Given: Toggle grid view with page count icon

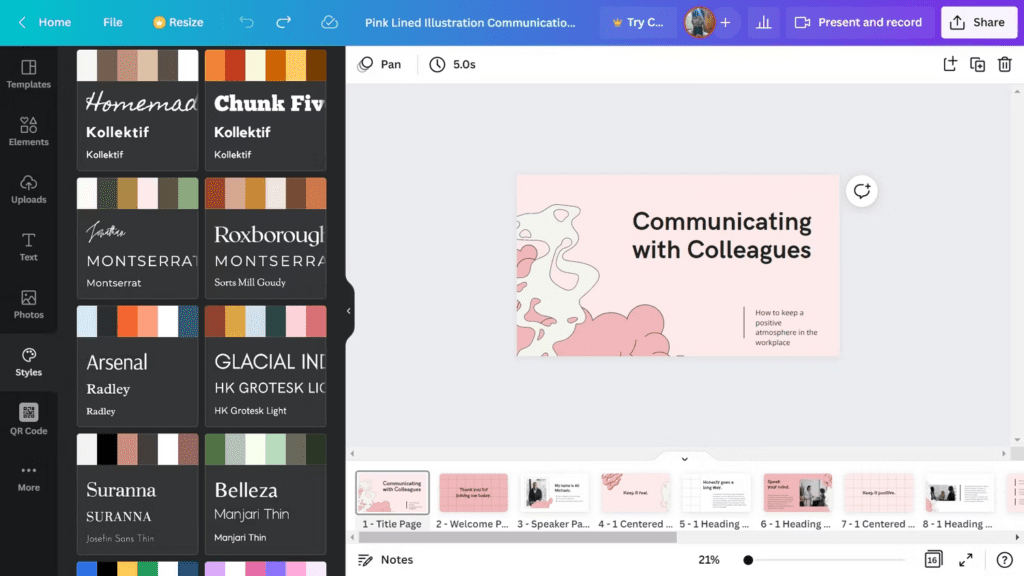Looking at the screenshot, I should tap(933, 559).
